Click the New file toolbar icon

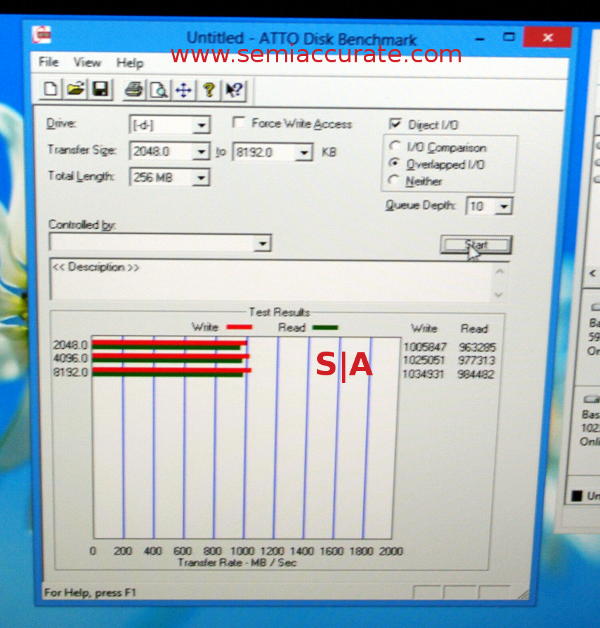(50, 90)
